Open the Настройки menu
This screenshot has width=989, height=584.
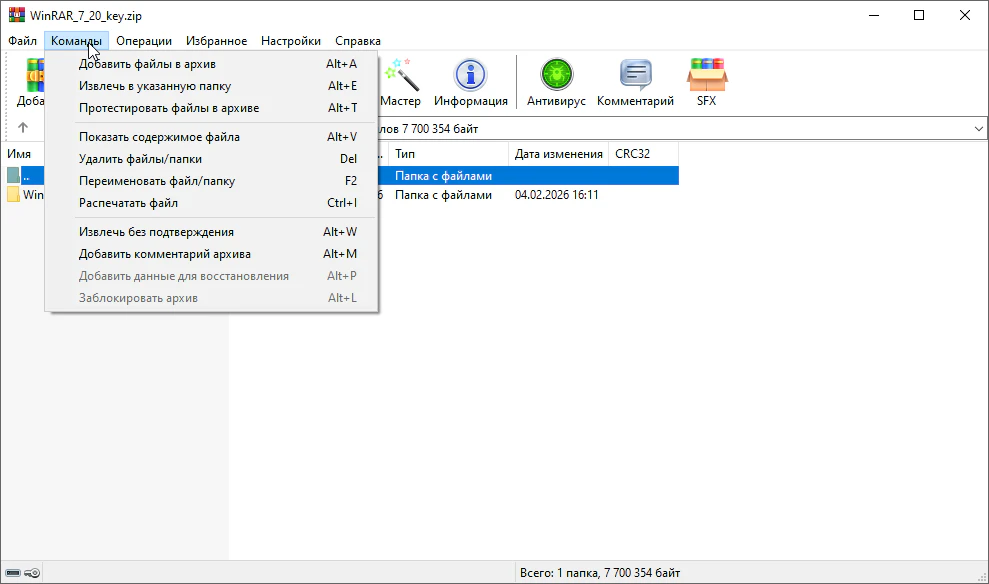290,41
